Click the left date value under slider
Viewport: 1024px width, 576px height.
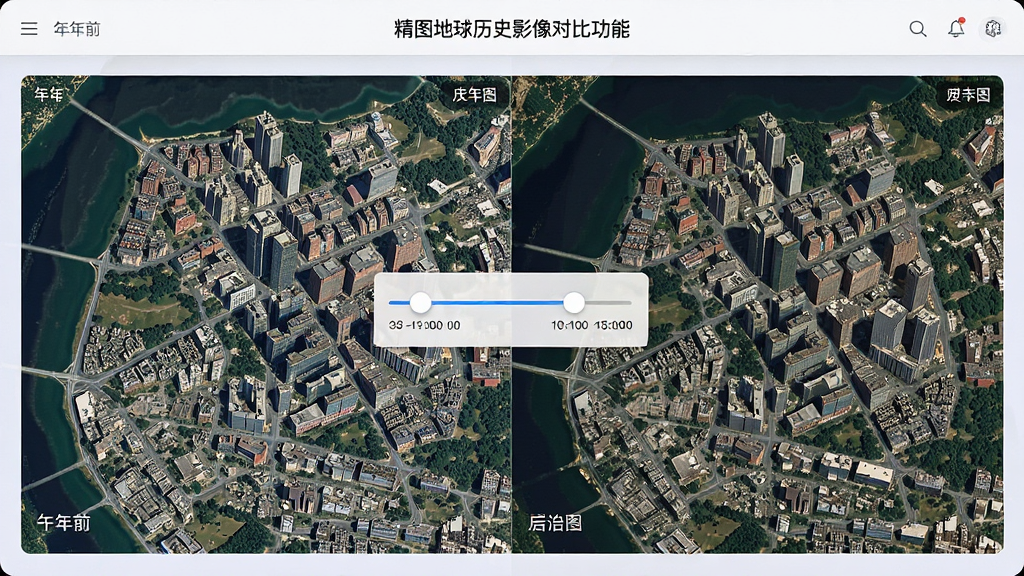coord(424,325)
